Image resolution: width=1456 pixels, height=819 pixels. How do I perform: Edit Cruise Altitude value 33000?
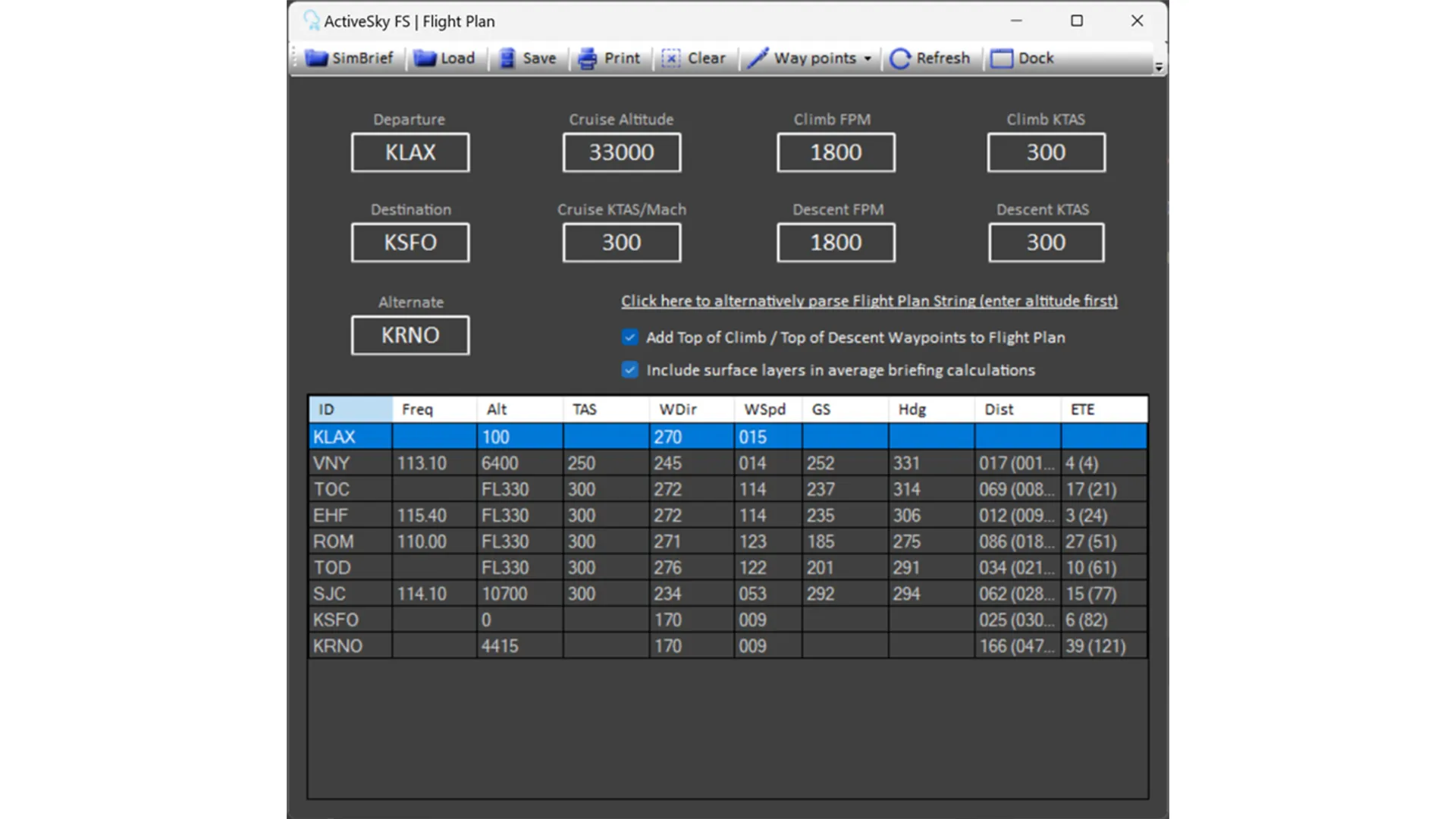[x=622, y=152]
